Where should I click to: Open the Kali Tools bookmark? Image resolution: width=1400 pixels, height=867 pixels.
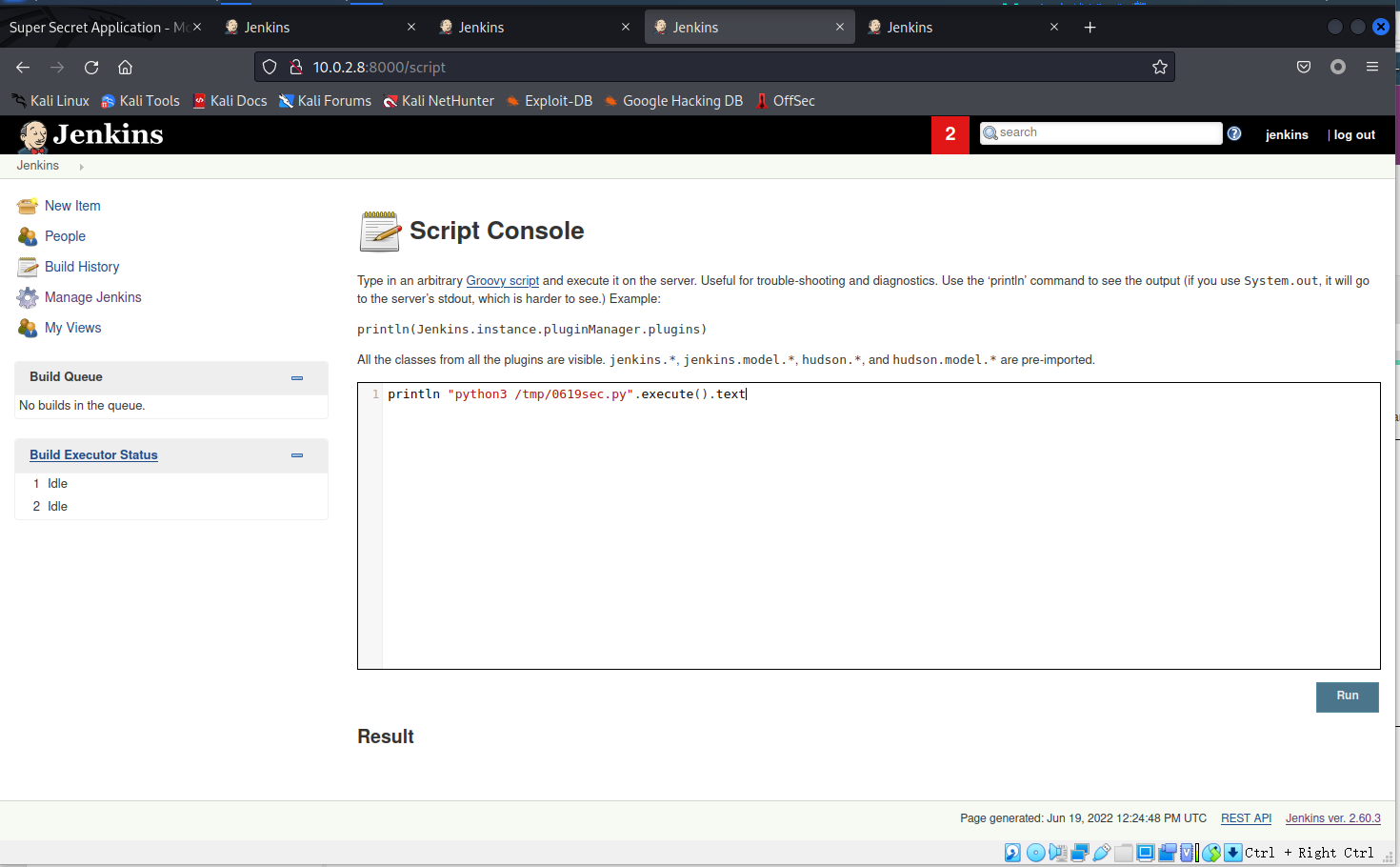[140, 101]
